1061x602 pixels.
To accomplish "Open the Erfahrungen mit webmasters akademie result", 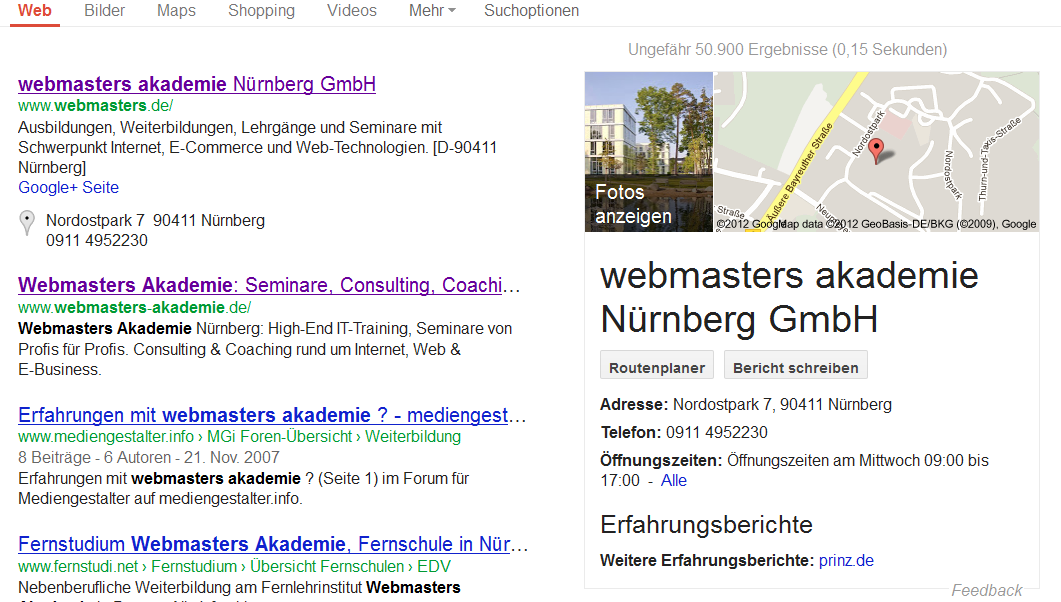I will pos(272,415).
